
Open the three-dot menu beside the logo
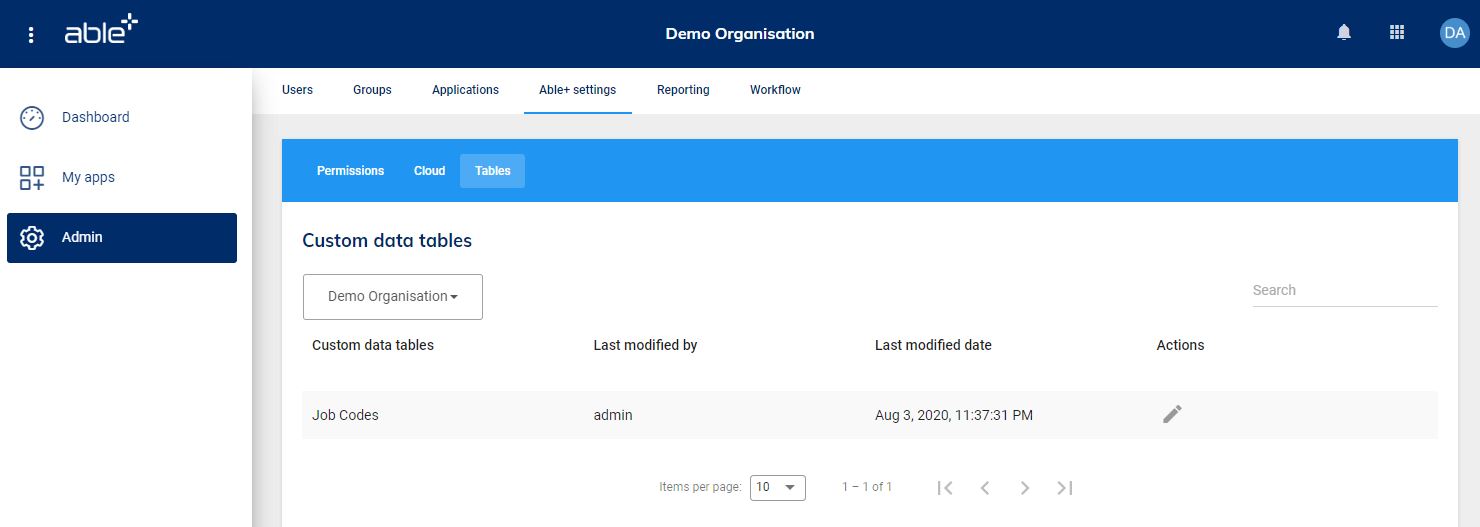point(31,35)
